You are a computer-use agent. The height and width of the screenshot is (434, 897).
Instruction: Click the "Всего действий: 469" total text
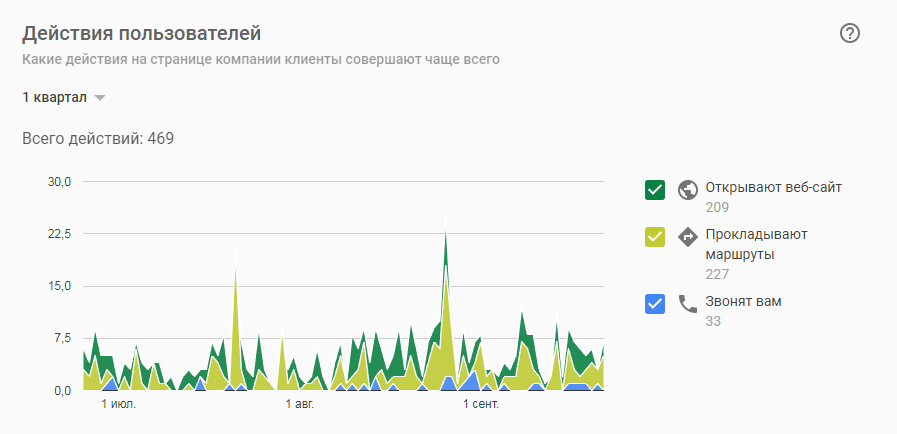(98, 138)
